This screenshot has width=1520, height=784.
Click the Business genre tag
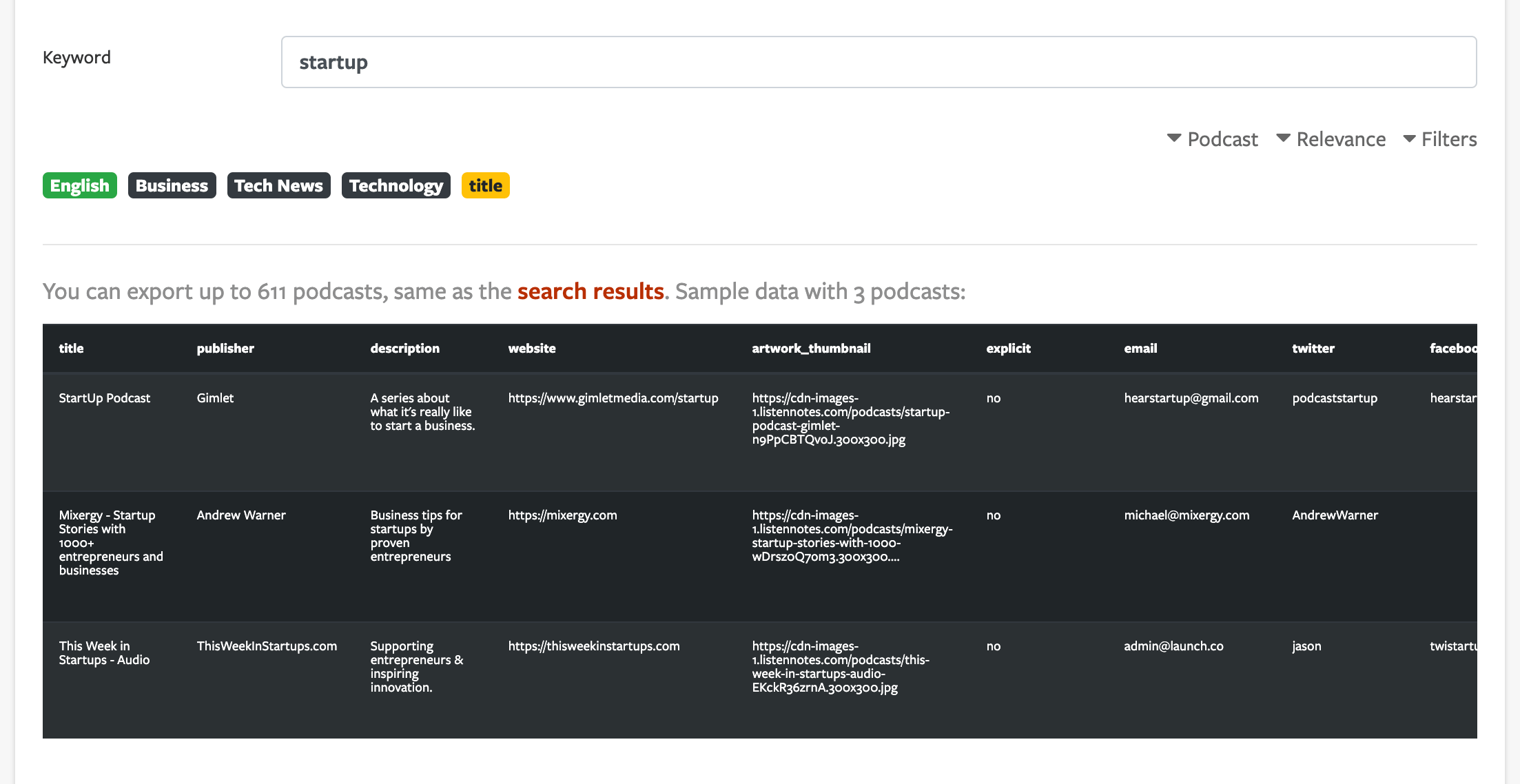pos(172,185)
